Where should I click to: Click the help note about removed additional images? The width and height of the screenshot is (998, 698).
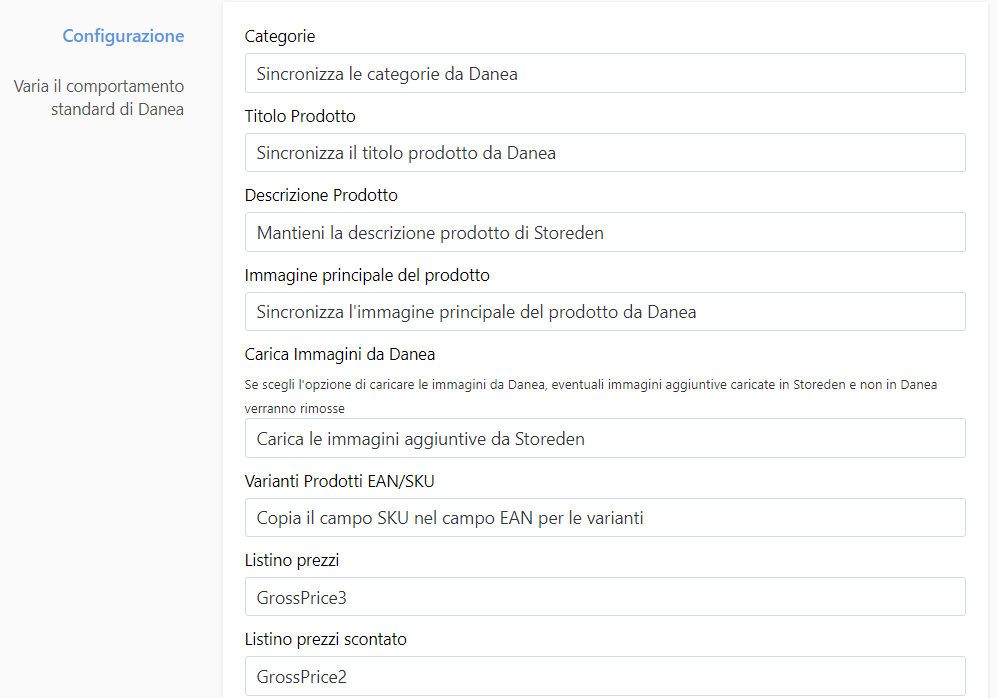click(x=590, y=384)
